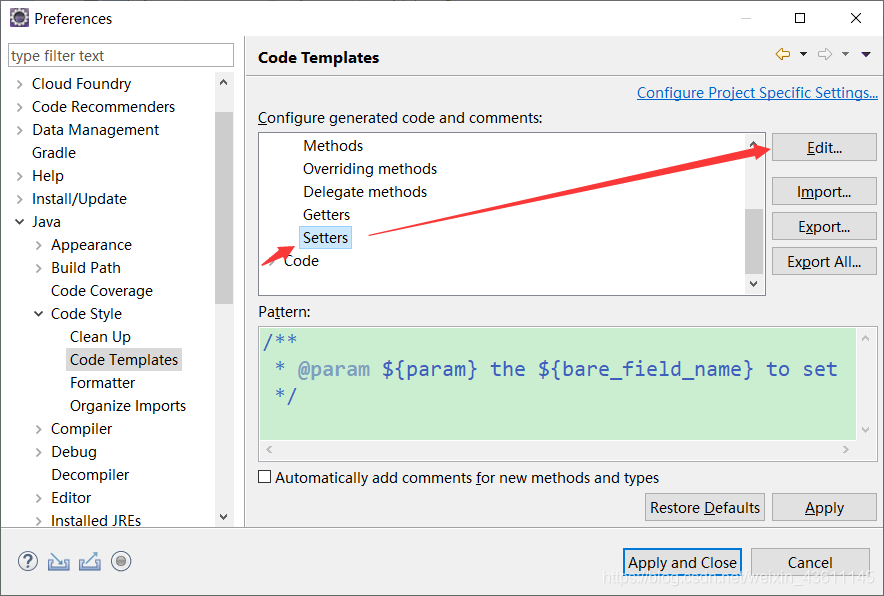Click preferences tree scroll up arrow

(x=224, y=82)
